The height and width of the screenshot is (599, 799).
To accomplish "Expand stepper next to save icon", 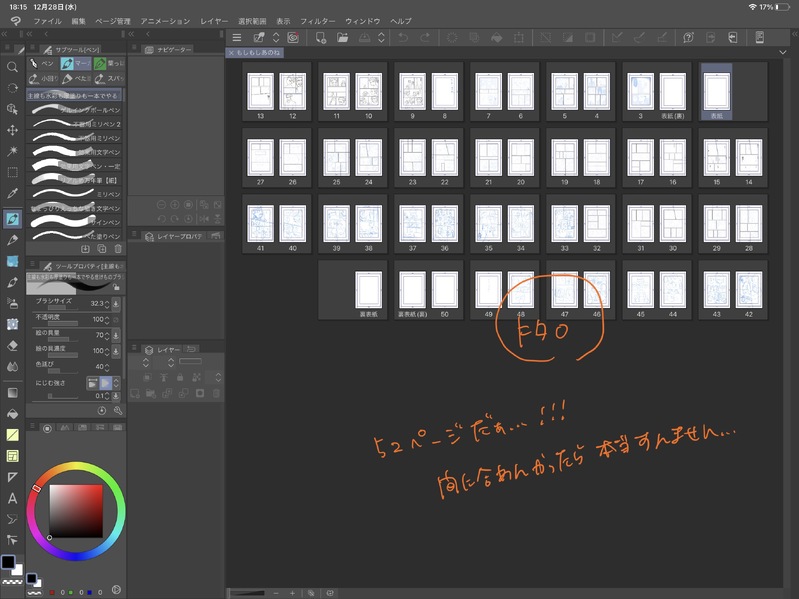I will coord(381,38).
